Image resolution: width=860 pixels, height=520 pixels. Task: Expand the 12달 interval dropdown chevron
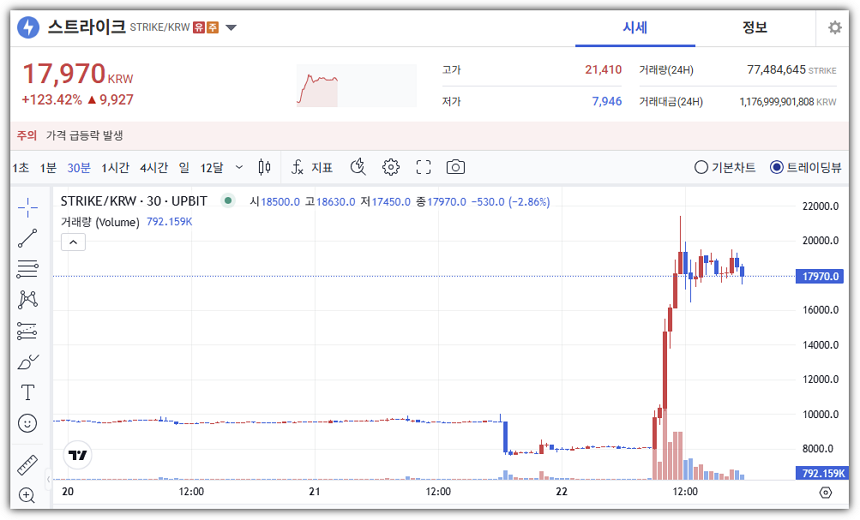coord(239,167)
